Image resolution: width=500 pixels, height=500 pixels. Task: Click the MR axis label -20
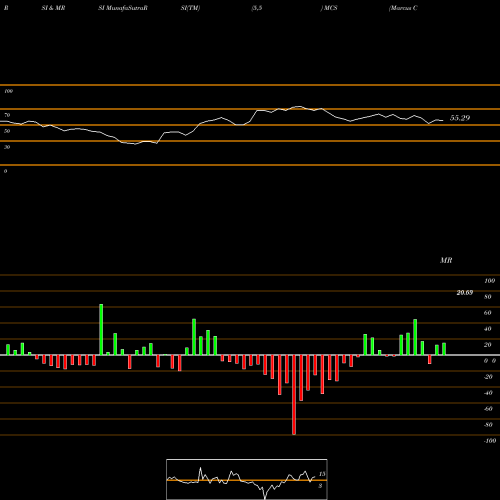pos(488,377)
